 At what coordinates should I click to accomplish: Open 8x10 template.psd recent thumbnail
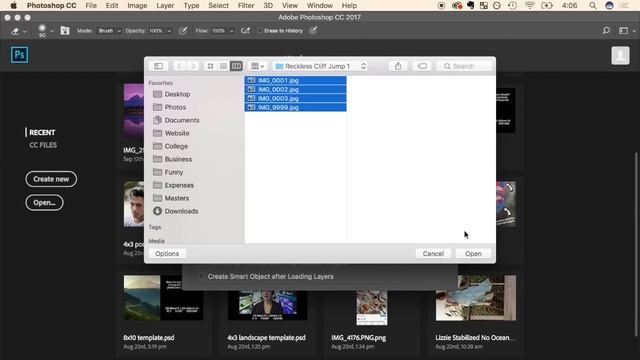point(163,298)
